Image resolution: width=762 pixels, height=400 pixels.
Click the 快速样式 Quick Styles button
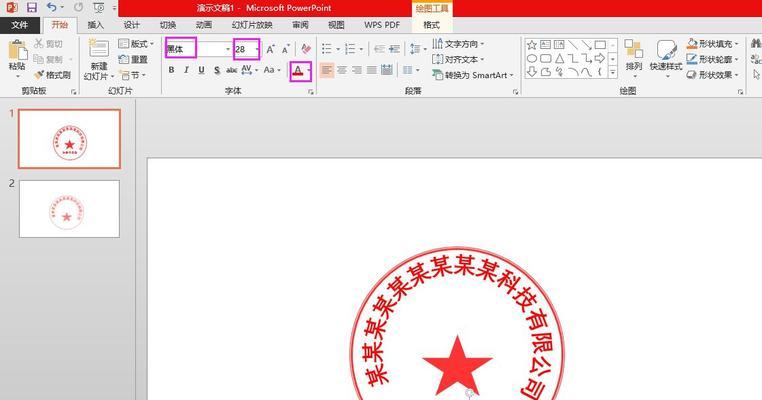666,59
